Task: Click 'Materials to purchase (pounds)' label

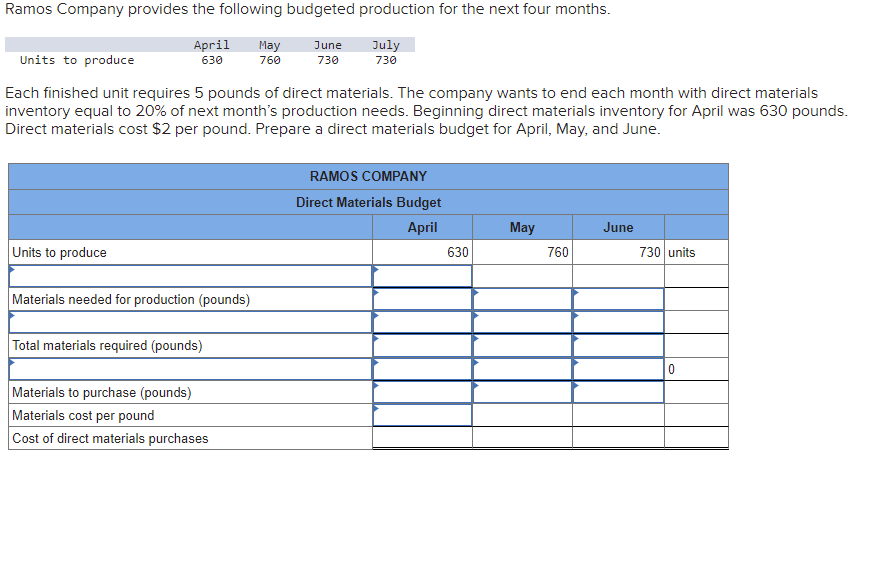Action: pyautogui.click(x=102, y=392)
